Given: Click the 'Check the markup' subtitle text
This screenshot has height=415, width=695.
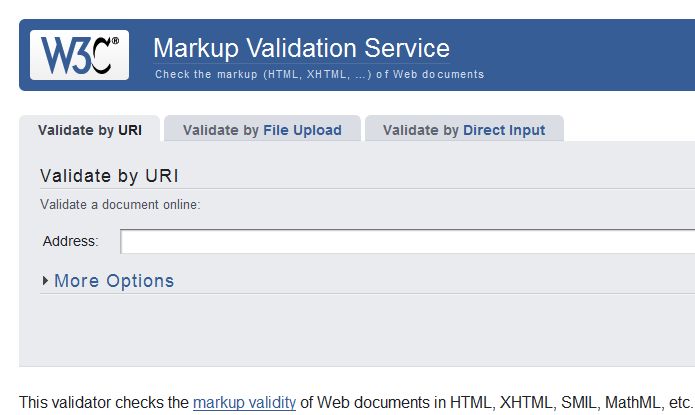Looking at the screenshot, I should tap(206, 74).
